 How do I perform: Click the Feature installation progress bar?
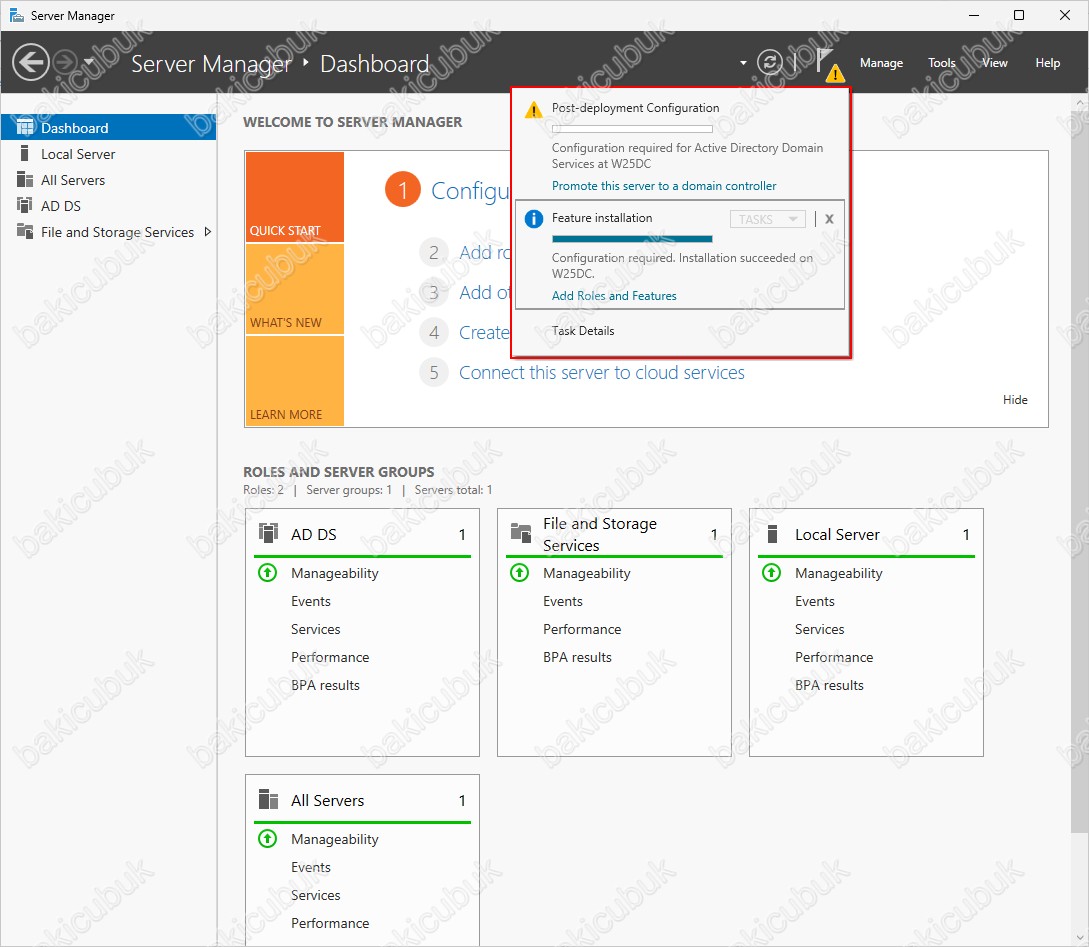click(x=632, y=238)
